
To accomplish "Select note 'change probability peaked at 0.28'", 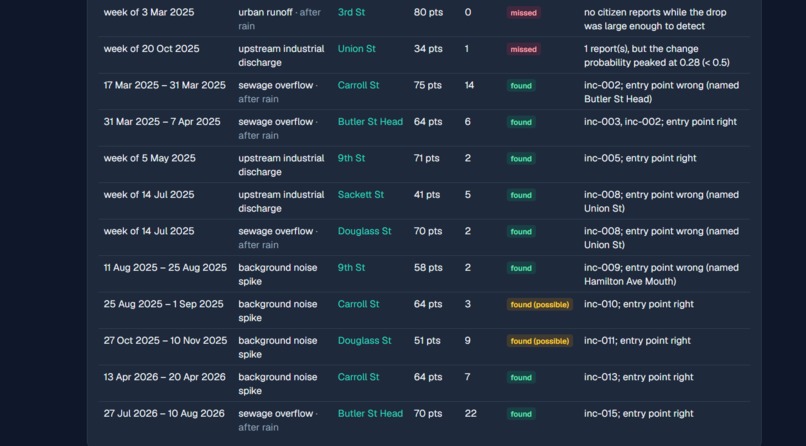I will (656, 55).
